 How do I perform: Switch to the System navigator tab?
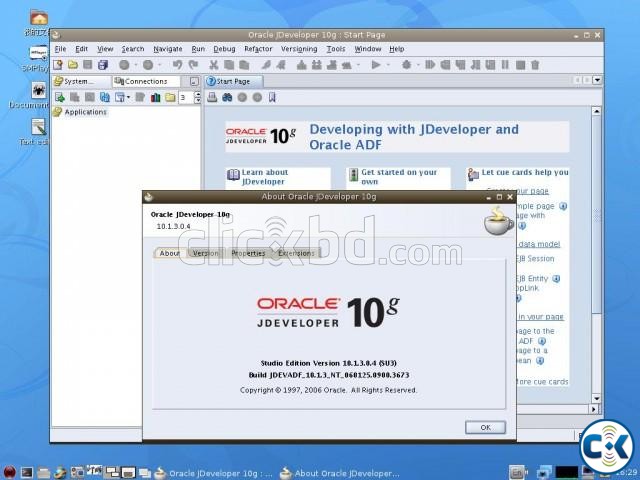pyautogui.click(x=81, y=81)
